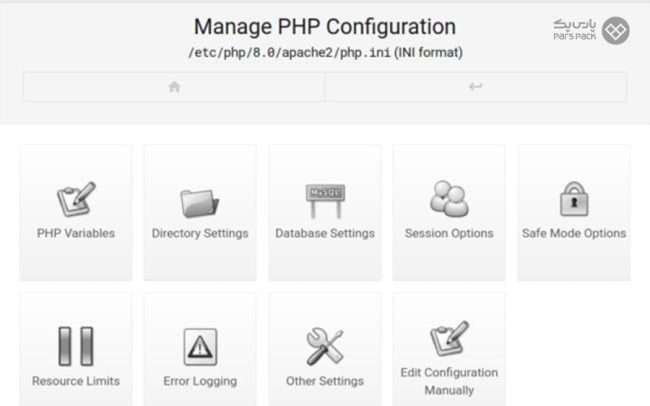Click the Resource Limits label
Image resolution: width=650 pixels, height=406 pixels.
[x=76, y=381]
